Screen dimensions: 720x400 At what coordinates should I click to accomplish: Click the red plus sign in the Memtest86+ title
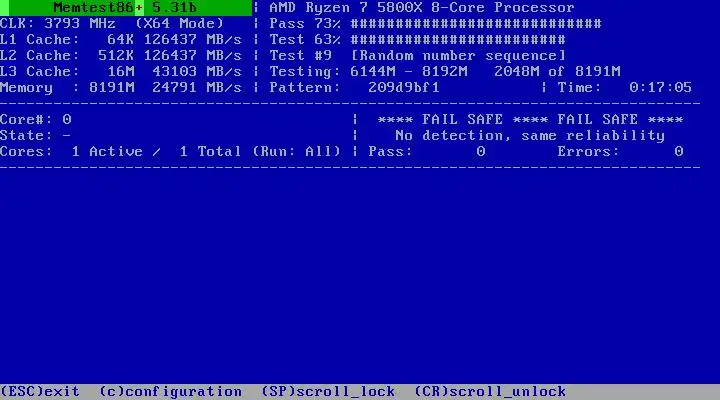(x=139, y=8)
